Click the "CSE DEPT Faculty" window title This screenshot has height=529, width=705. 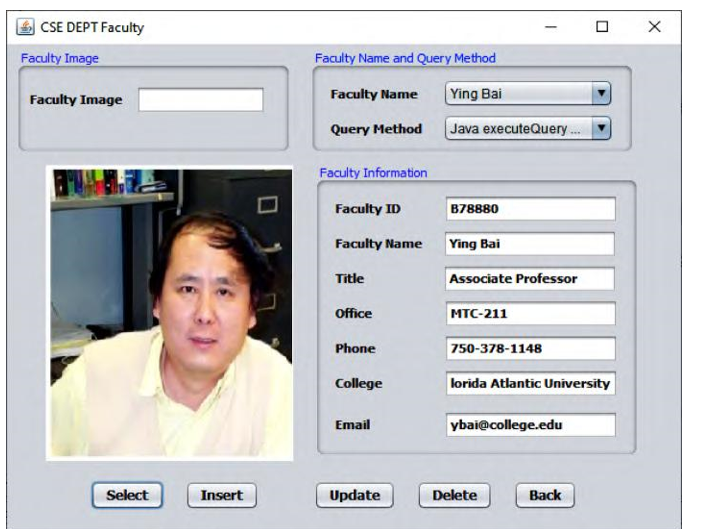[92, 27]
